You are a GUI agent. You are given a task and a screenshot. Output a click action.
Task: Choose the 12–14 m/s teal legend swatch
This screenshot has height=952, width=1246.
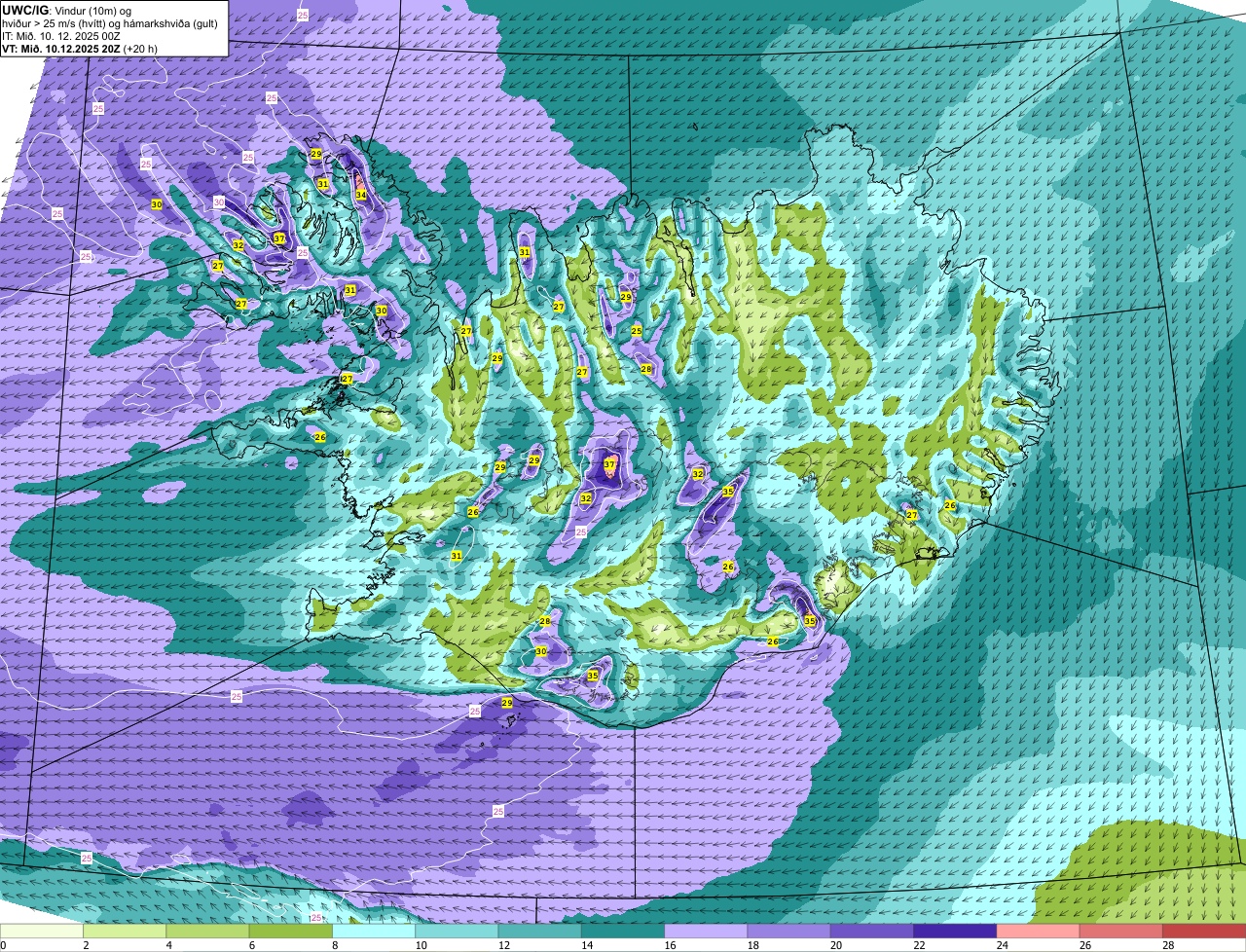click(539, 931)
